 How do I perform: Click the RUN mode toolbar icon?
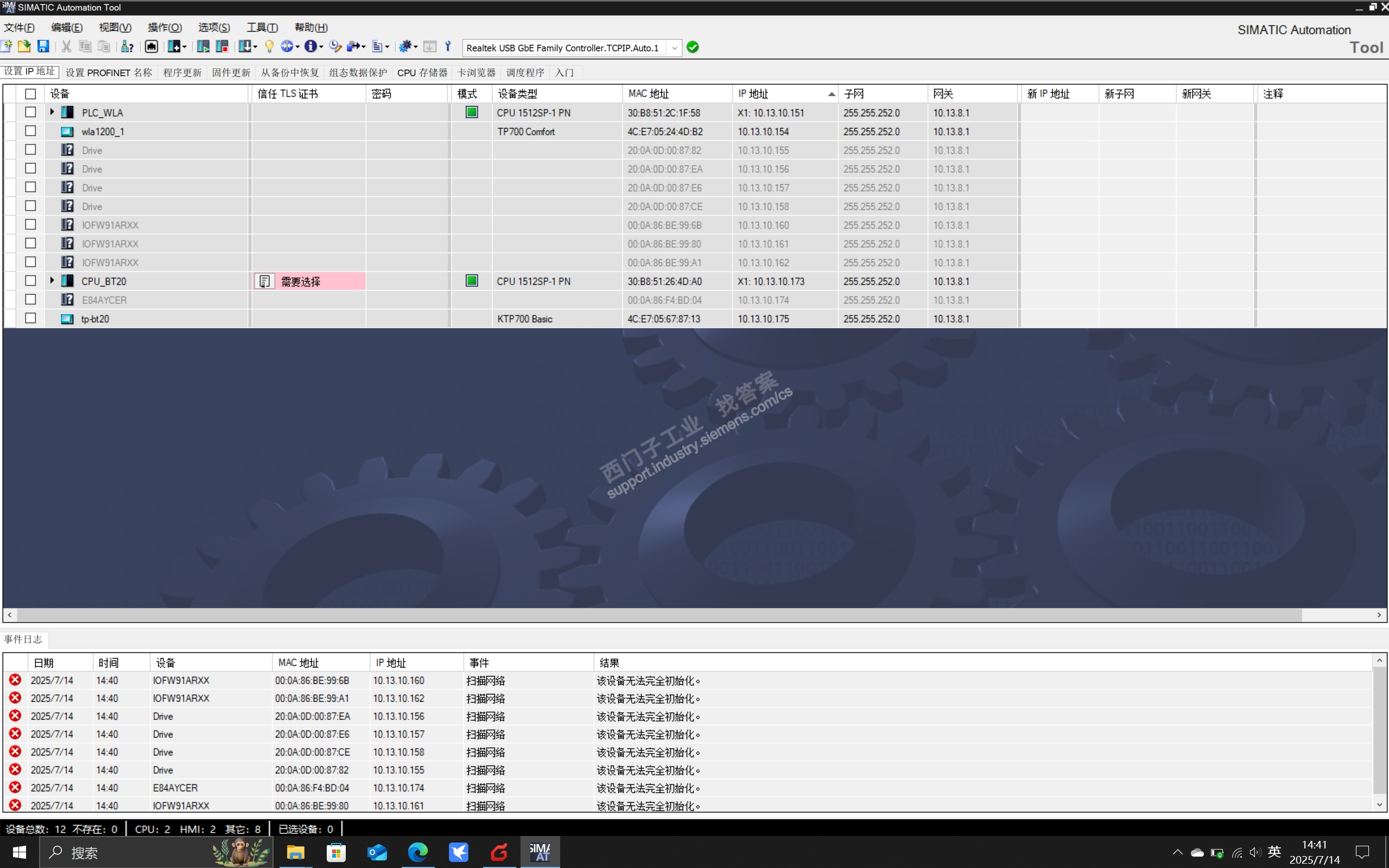point(202,47)
